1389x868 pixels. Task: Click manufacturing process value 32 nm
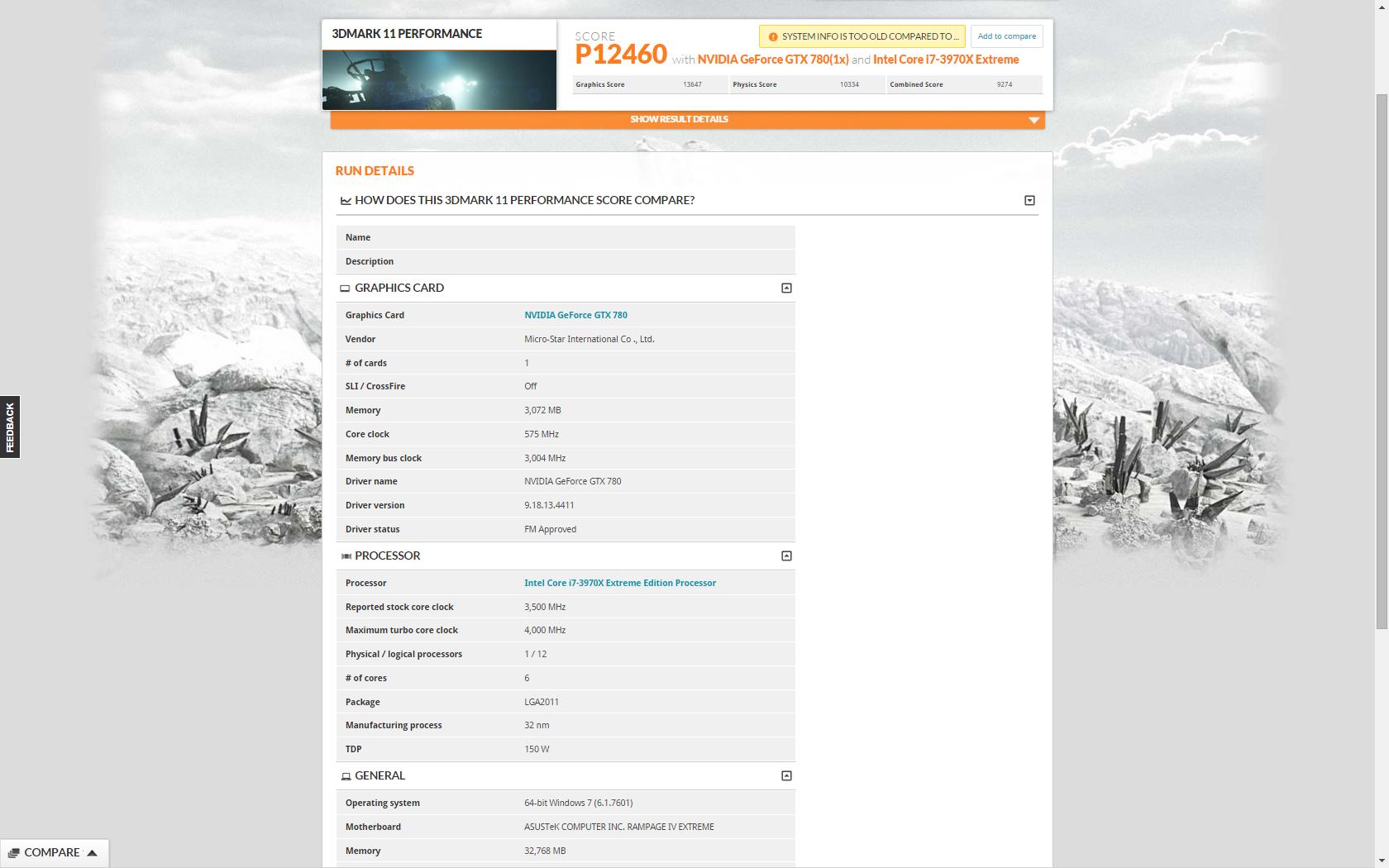(537, 725)
